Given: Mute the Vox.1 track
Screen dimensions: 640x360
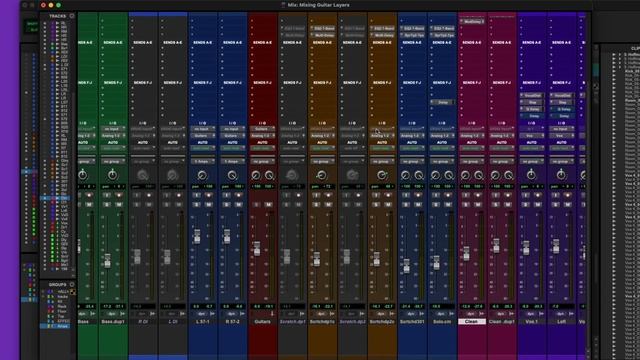Looking at the screenshot, I should pyautogui.click(x=538, y=204).
